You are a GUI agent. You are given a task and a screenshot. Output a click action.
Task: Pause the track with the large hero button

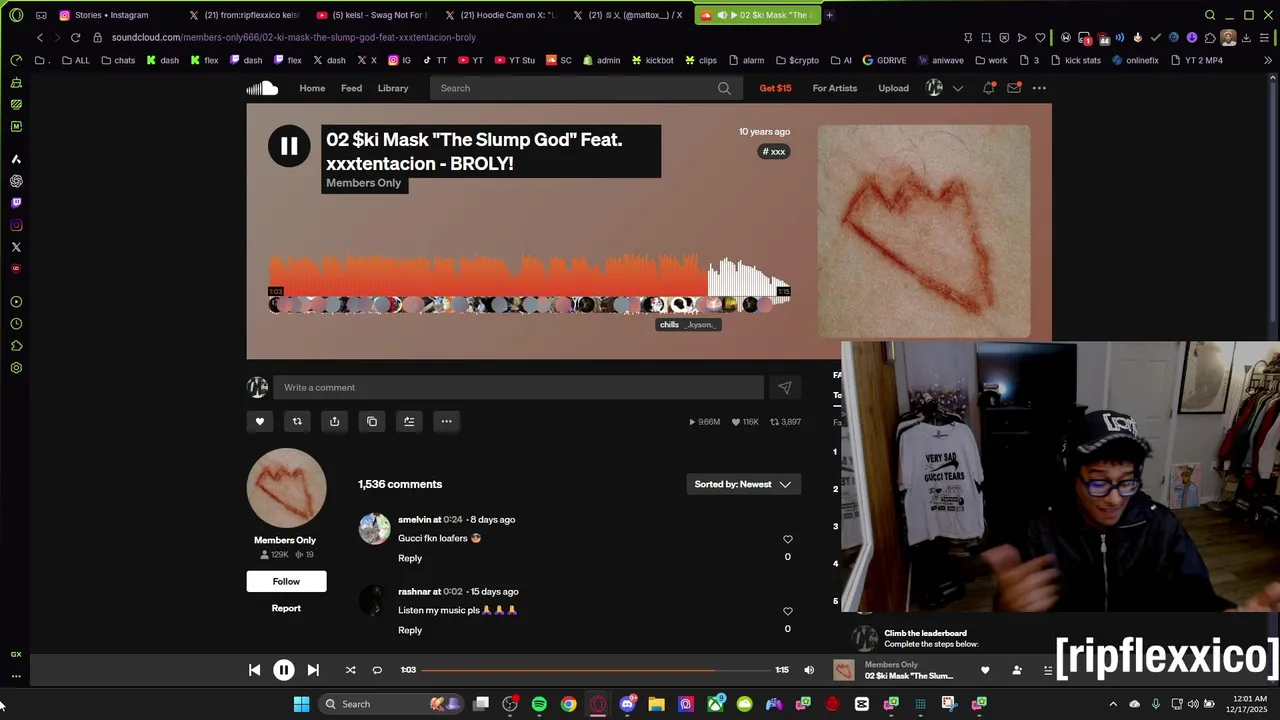coord(289,147)
